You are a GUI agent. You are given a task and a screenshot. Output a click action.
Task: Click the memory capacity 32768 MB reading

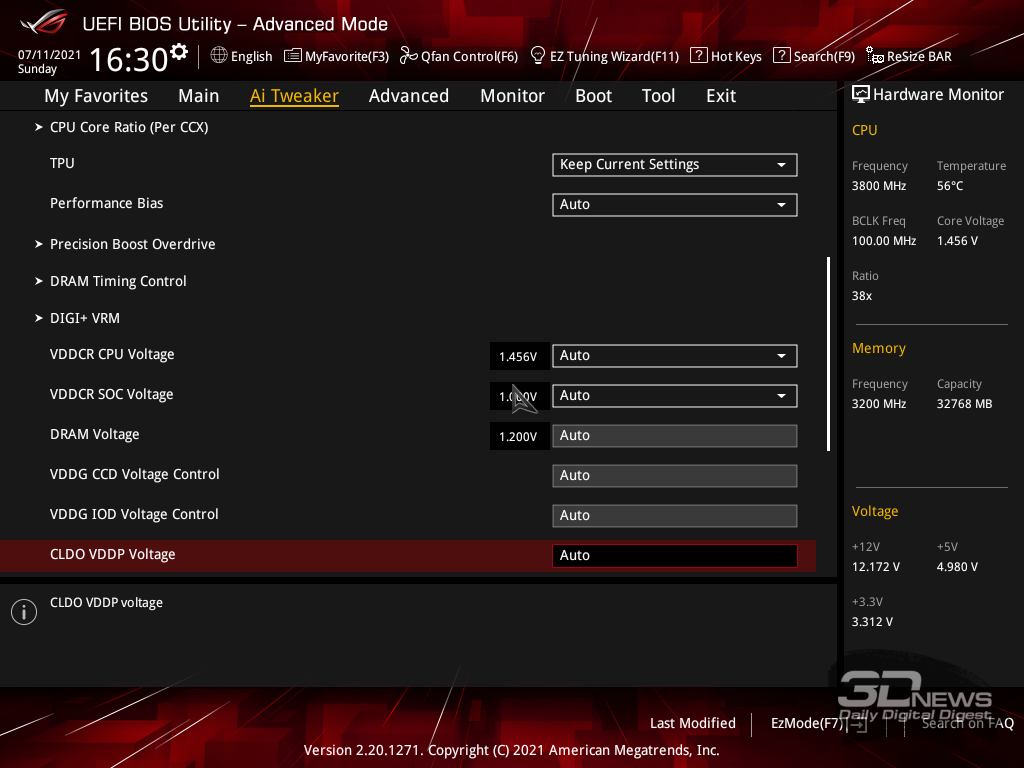[964, 404]
